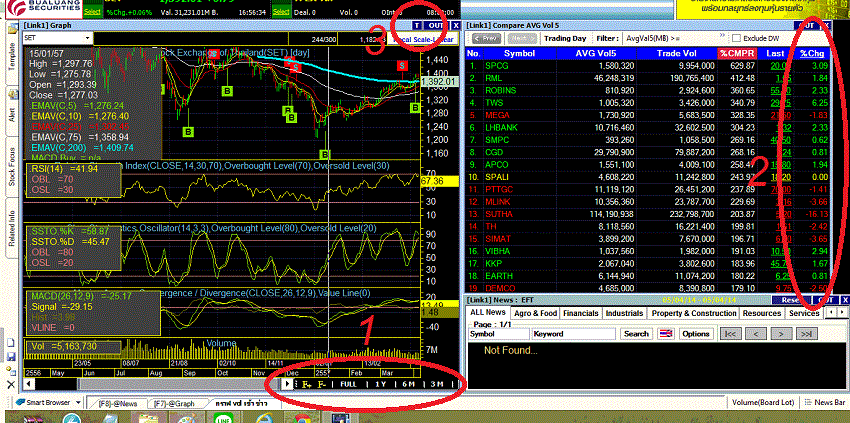Click the LINE app taskbar icon
850x423 pixels.
pyautogui.click(x=221, y=419)
